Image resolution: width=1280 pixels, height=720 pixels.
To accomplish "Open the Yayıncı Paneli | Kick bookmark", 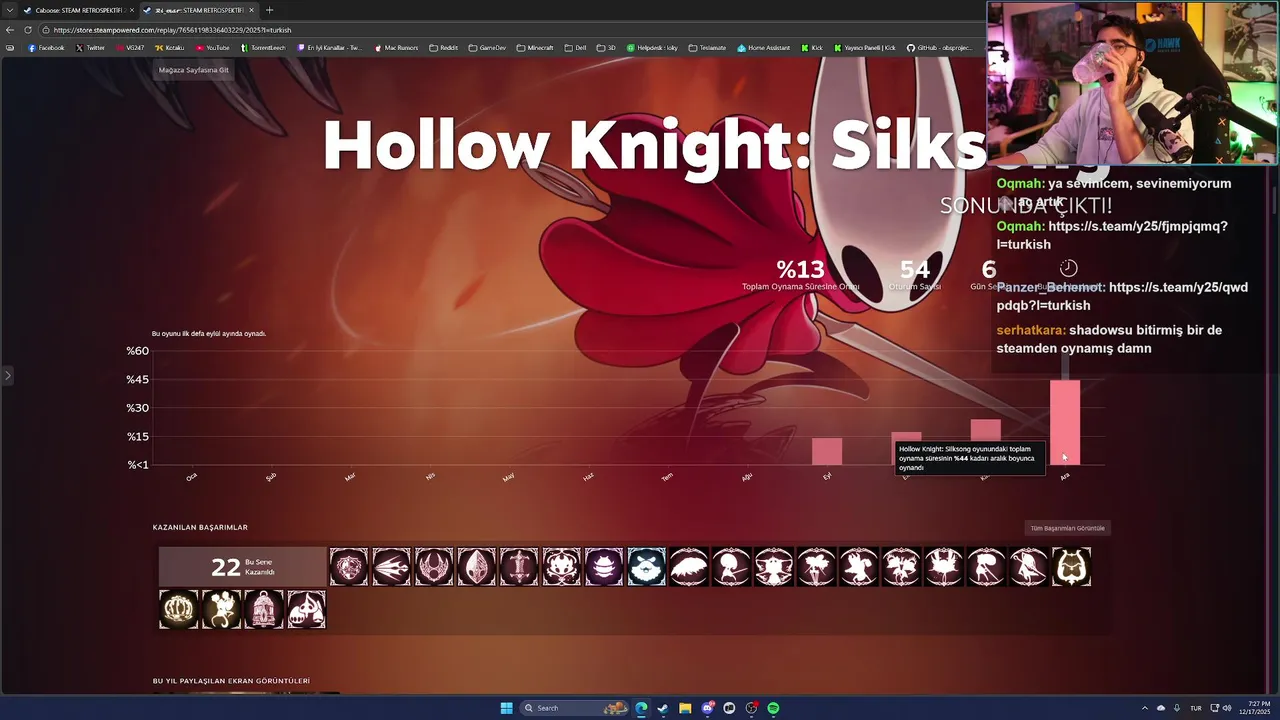I will pyautogui.click(x=864, y=47).
